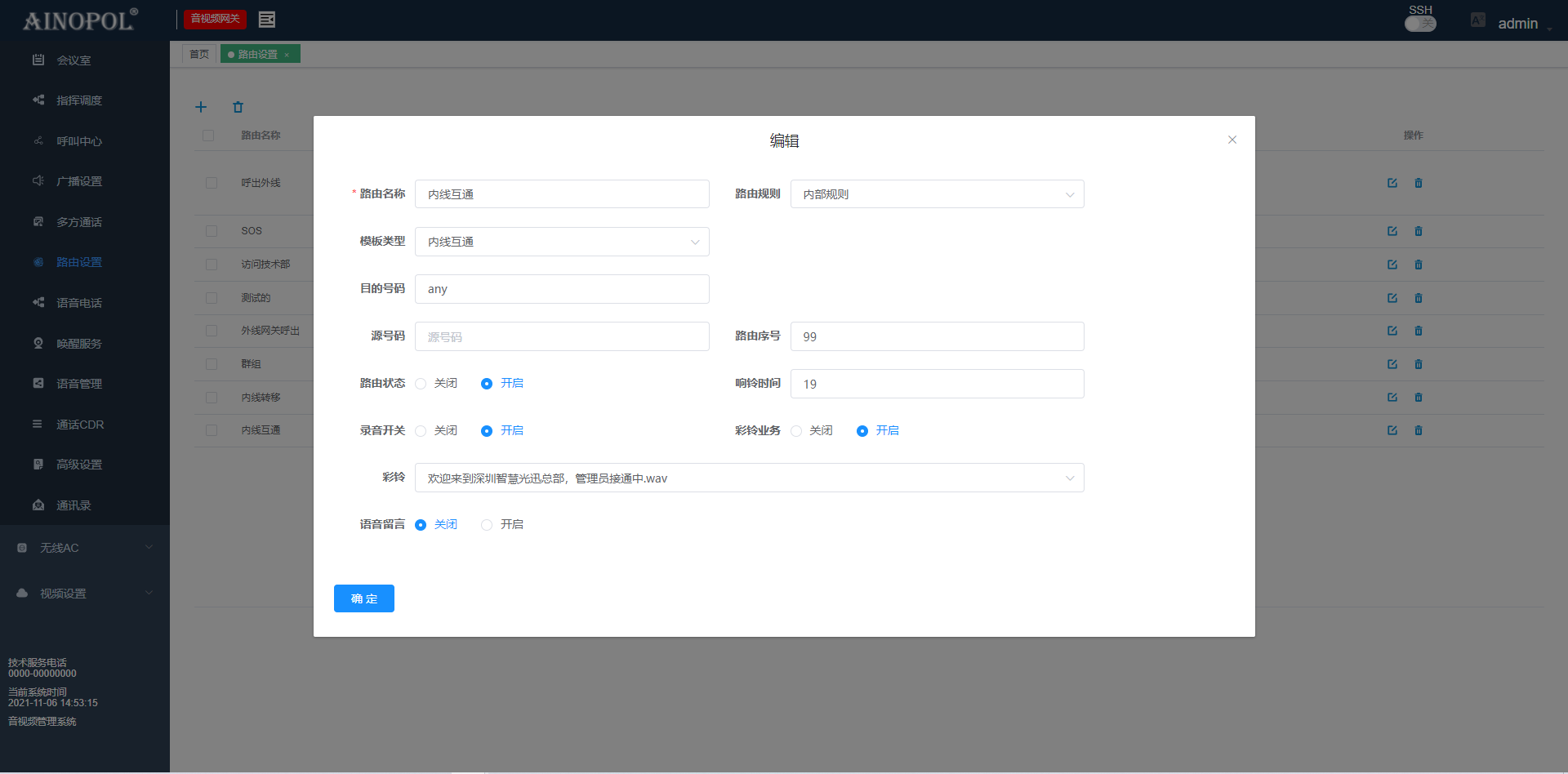The image size is (1568, 774).
Task: Click the trash icon in the toolbar
Action: tap(238, 107)
